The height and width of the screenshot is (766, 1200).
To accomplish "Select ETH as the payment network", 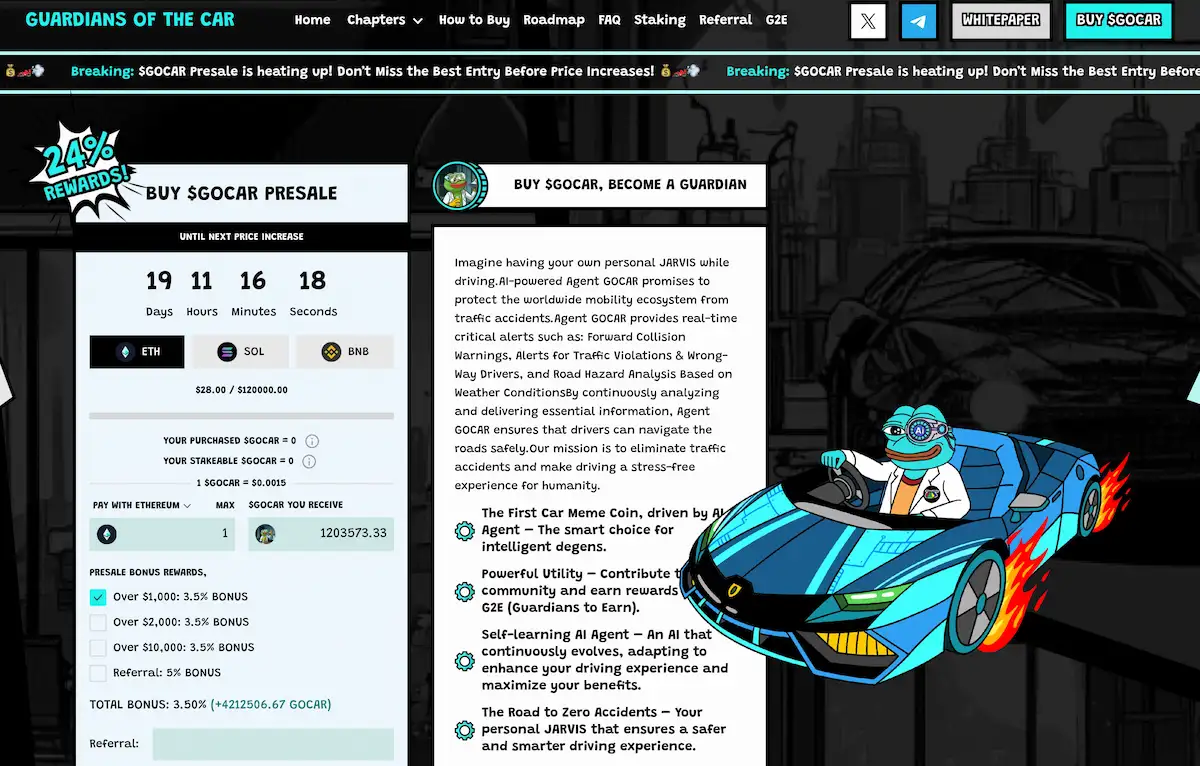I will click(137, 352).
